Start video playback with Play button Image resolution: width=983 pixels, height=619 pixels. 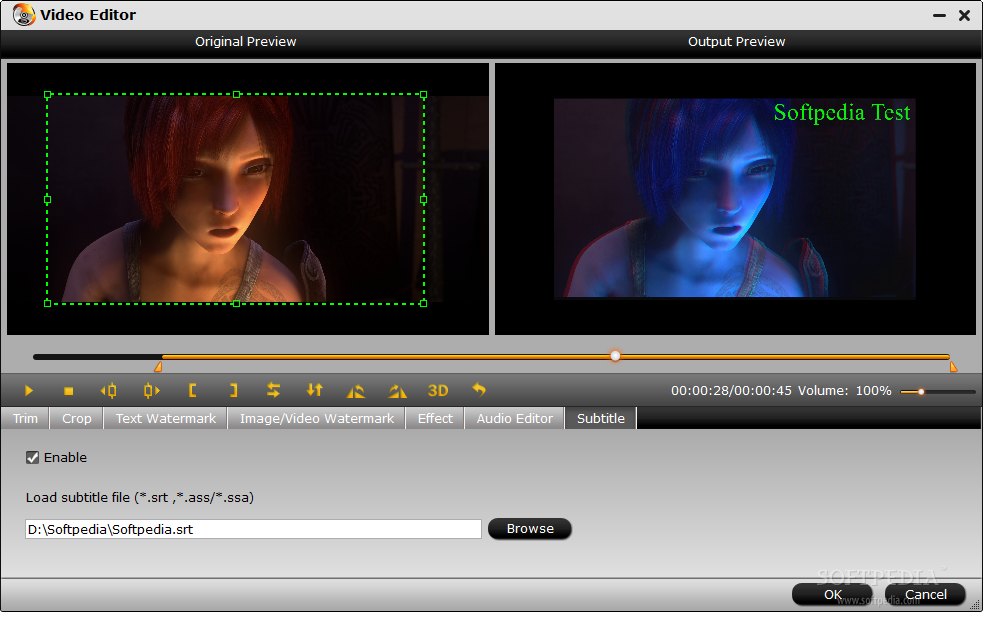(29, 391)
